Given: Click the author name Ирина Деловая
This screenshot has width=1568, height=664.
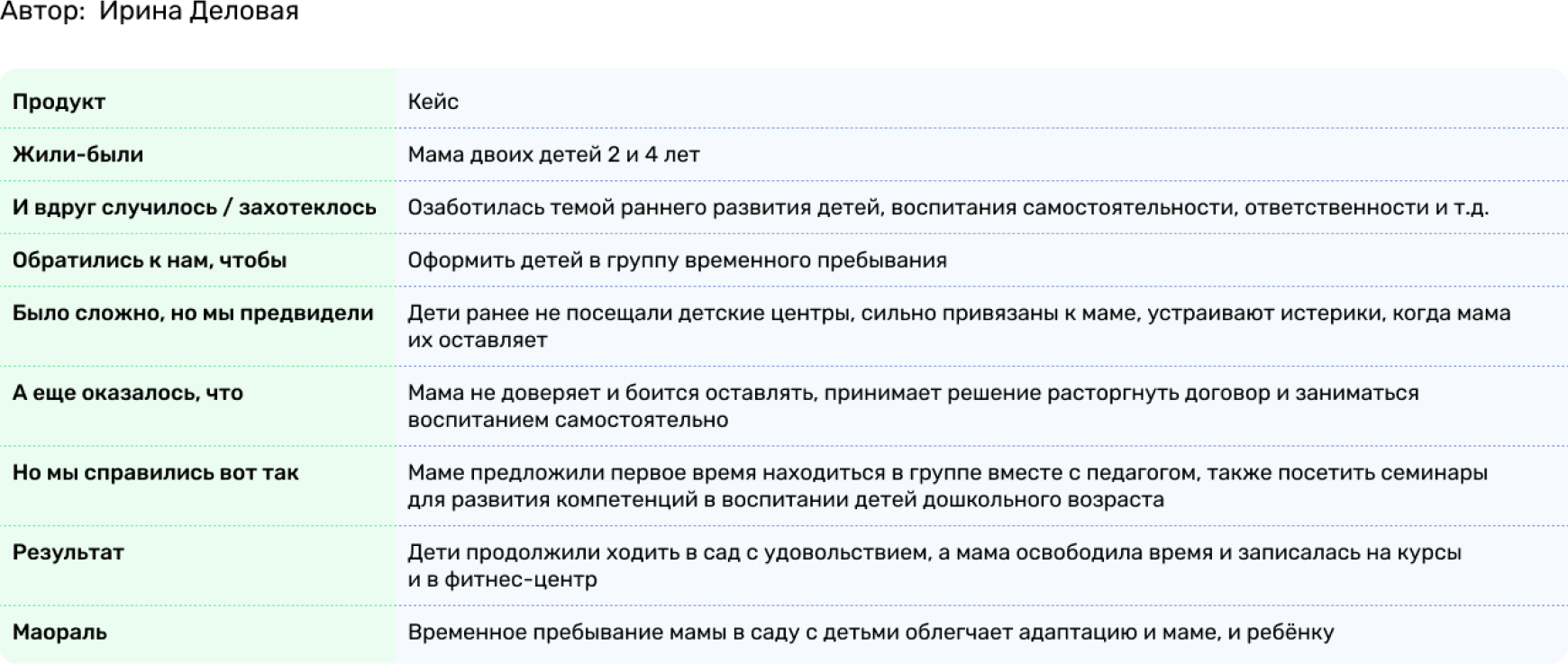Looking at the screenshot, I should point(198,12).
